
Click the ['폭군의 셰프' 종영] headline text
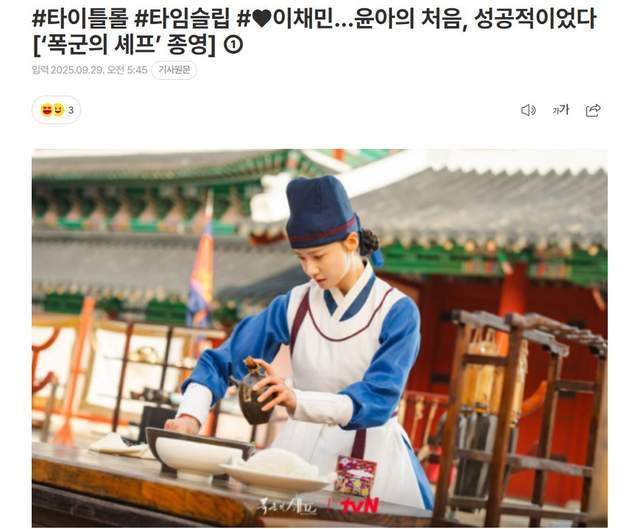(124, 45)
